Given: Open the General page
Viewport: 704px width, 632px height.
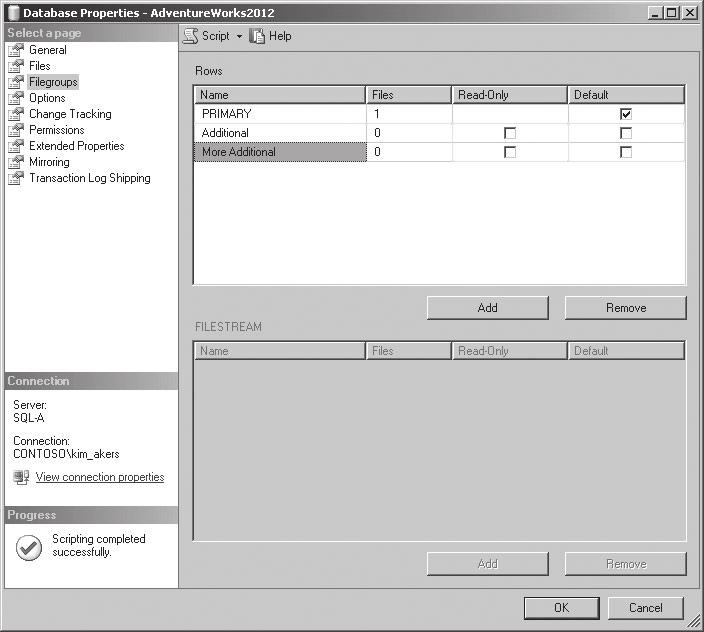Looking at the screenshot, I should click(48, 50).
